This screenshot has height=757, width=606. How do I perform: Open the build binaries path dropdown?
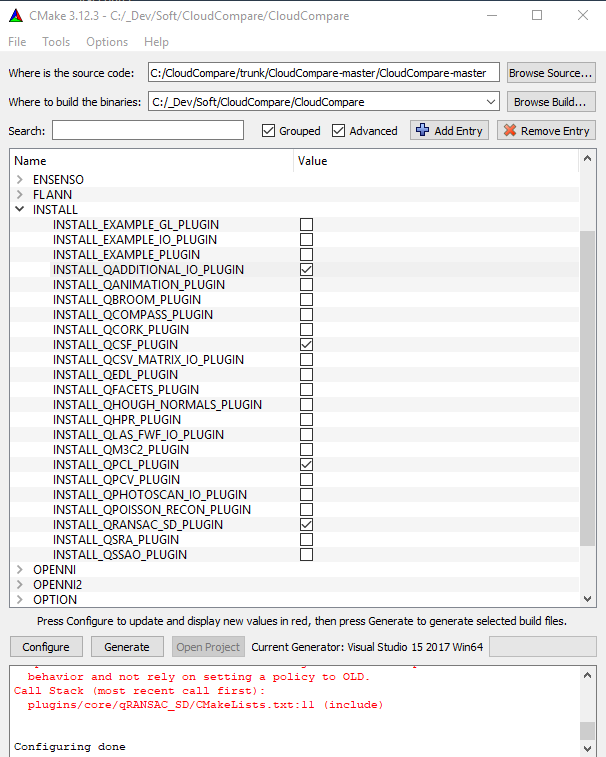pos(491,102)
